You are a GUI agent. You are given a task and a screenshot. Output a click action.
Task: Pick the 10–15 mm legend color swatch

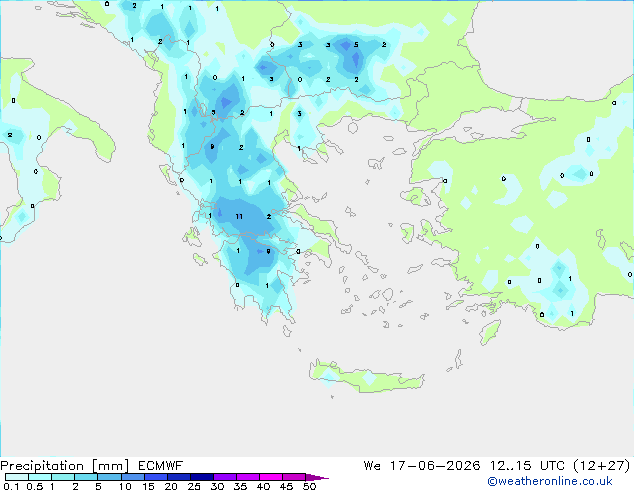[x=133, y=477]
